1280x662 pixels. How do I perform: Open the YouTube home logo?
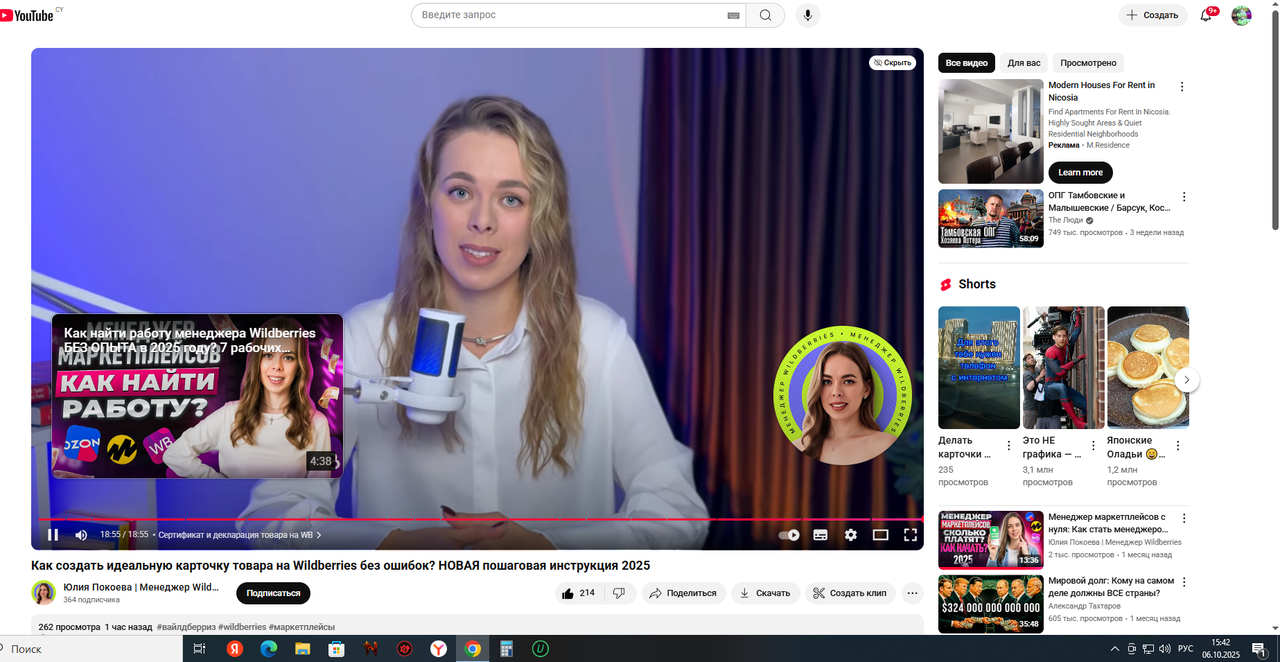27,15
